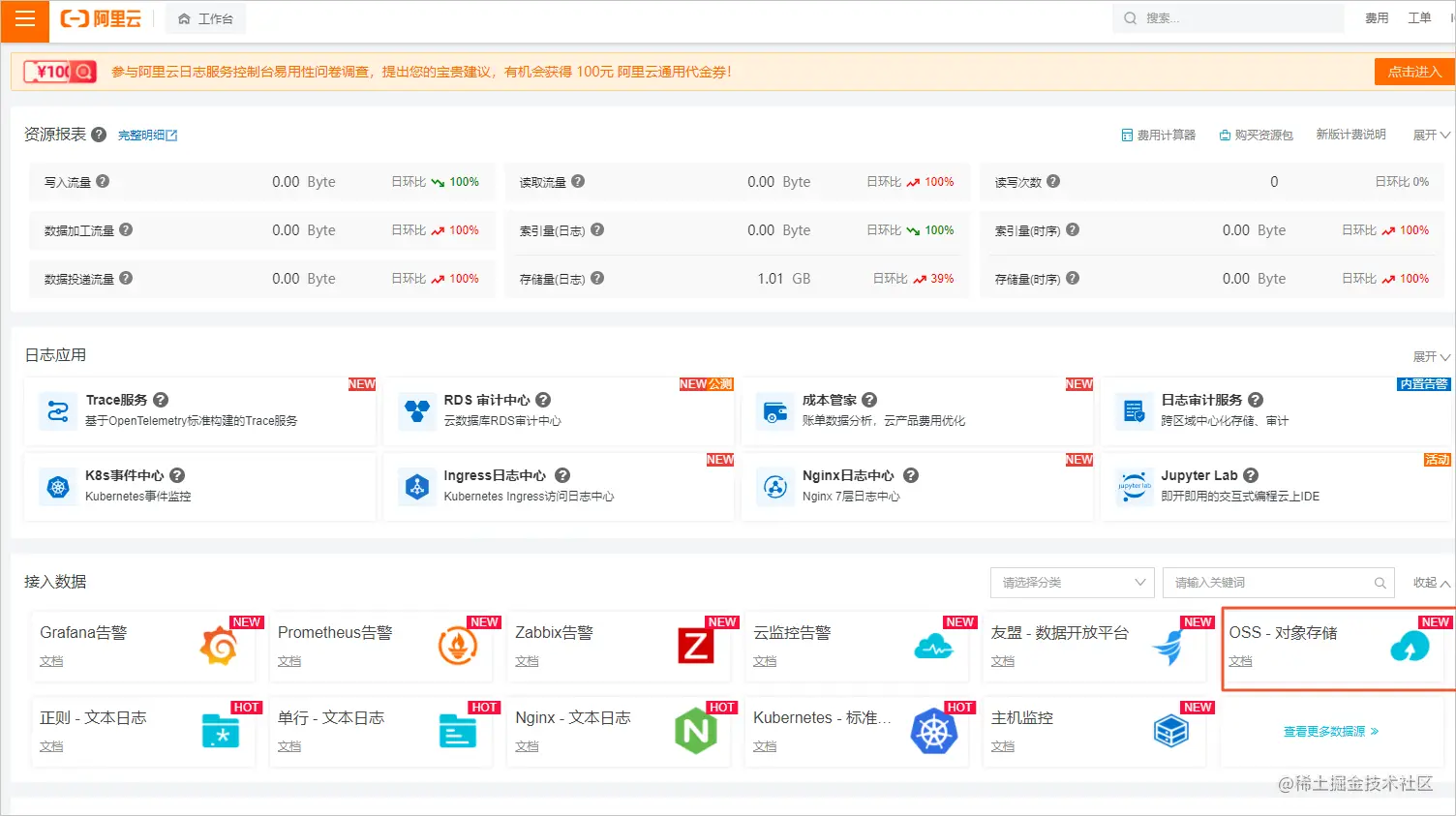Viewport: 1456px width, 816px height.
Task: Click the top search box
Action: 1228,18
